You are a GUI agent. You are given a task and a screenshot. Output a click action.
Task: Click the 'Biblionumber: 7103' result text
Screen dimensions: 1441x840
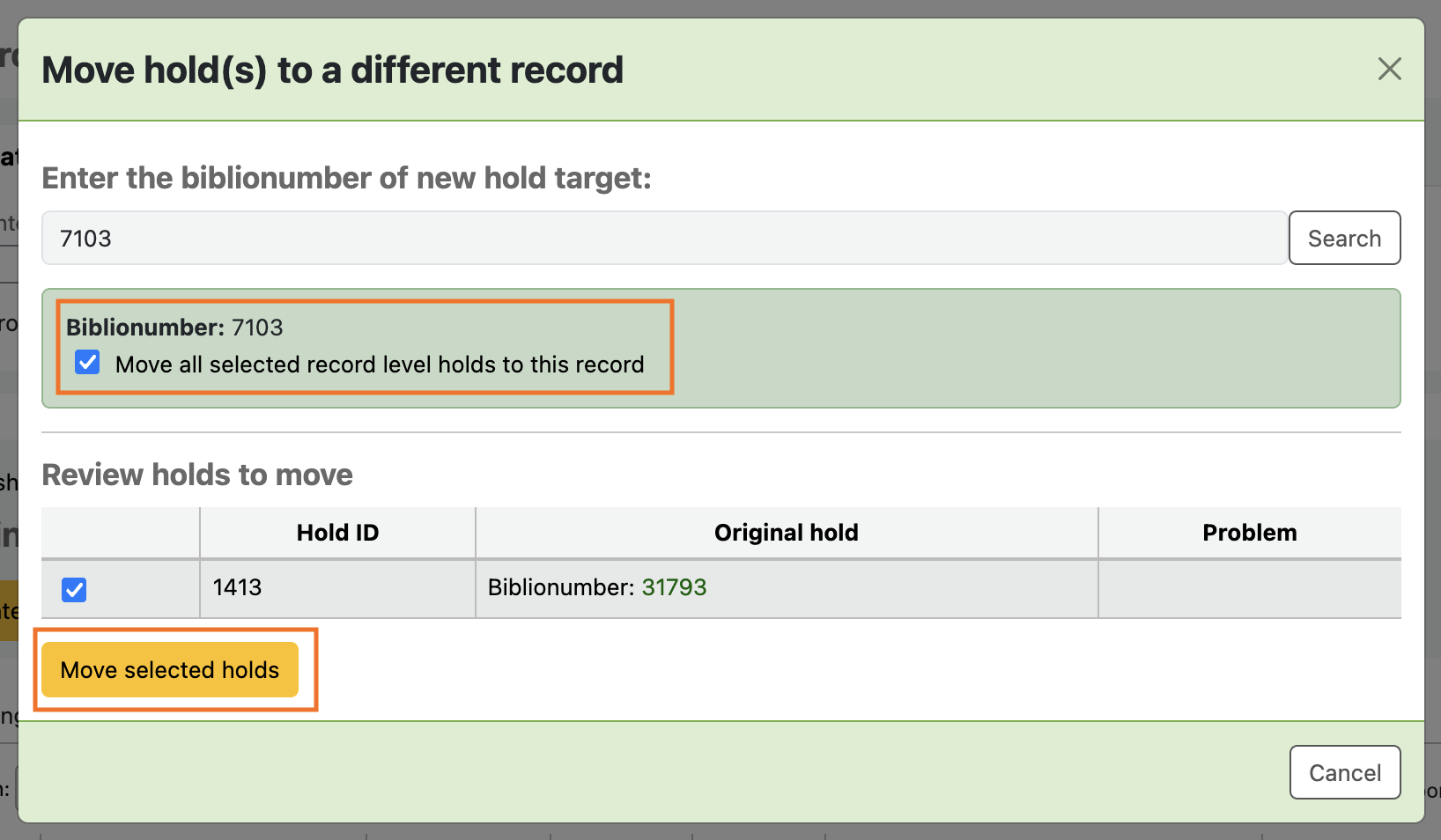[x=174, y=328]
